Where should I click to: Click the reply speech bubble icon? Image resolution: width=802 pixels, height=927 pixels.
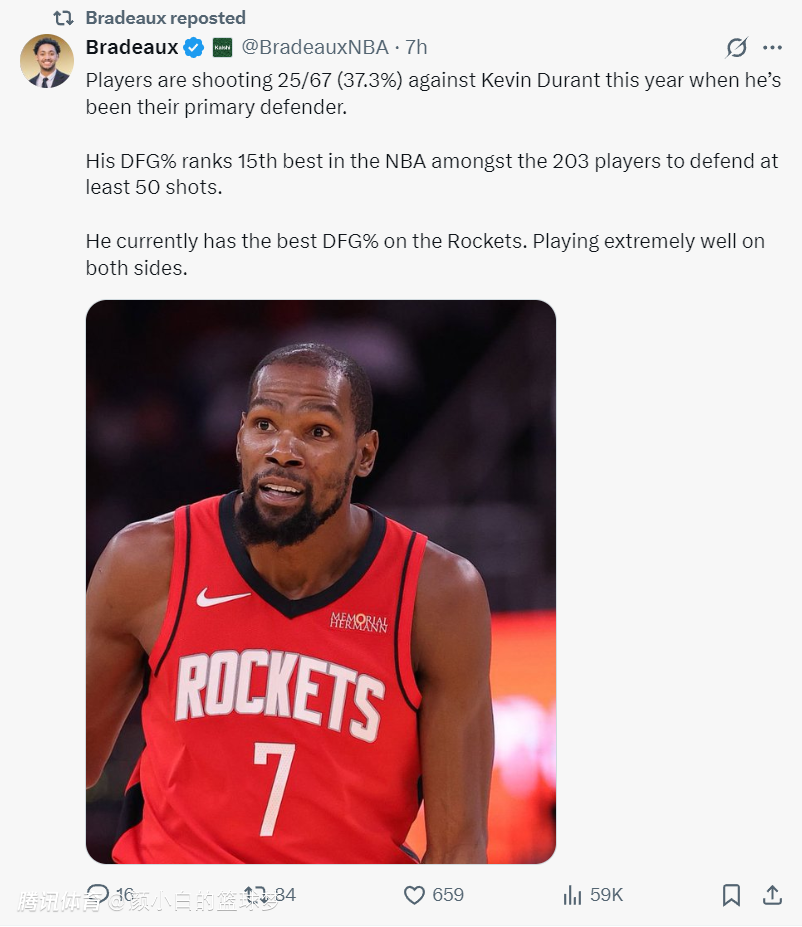[98, 894]
